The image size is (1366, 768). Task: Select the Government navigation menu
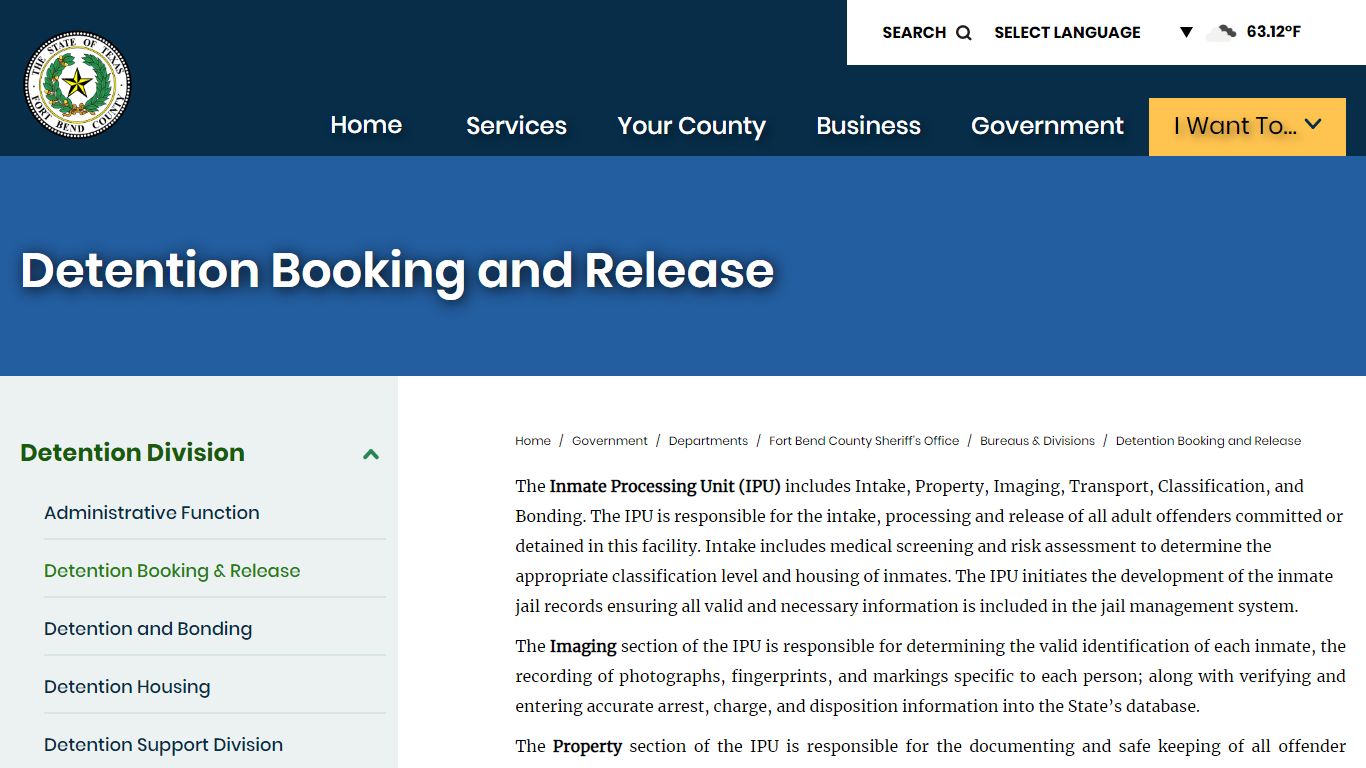click(1046, 126)
